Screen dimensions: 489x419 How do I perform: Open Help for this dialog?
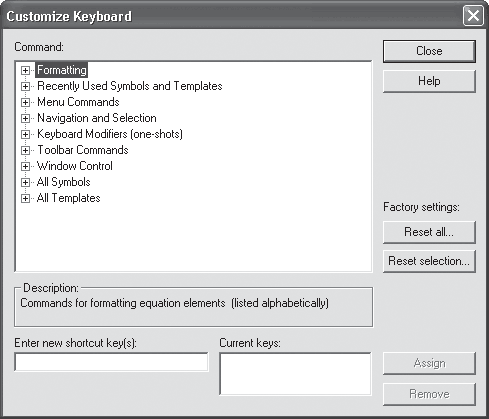click(x=429, y=81)
